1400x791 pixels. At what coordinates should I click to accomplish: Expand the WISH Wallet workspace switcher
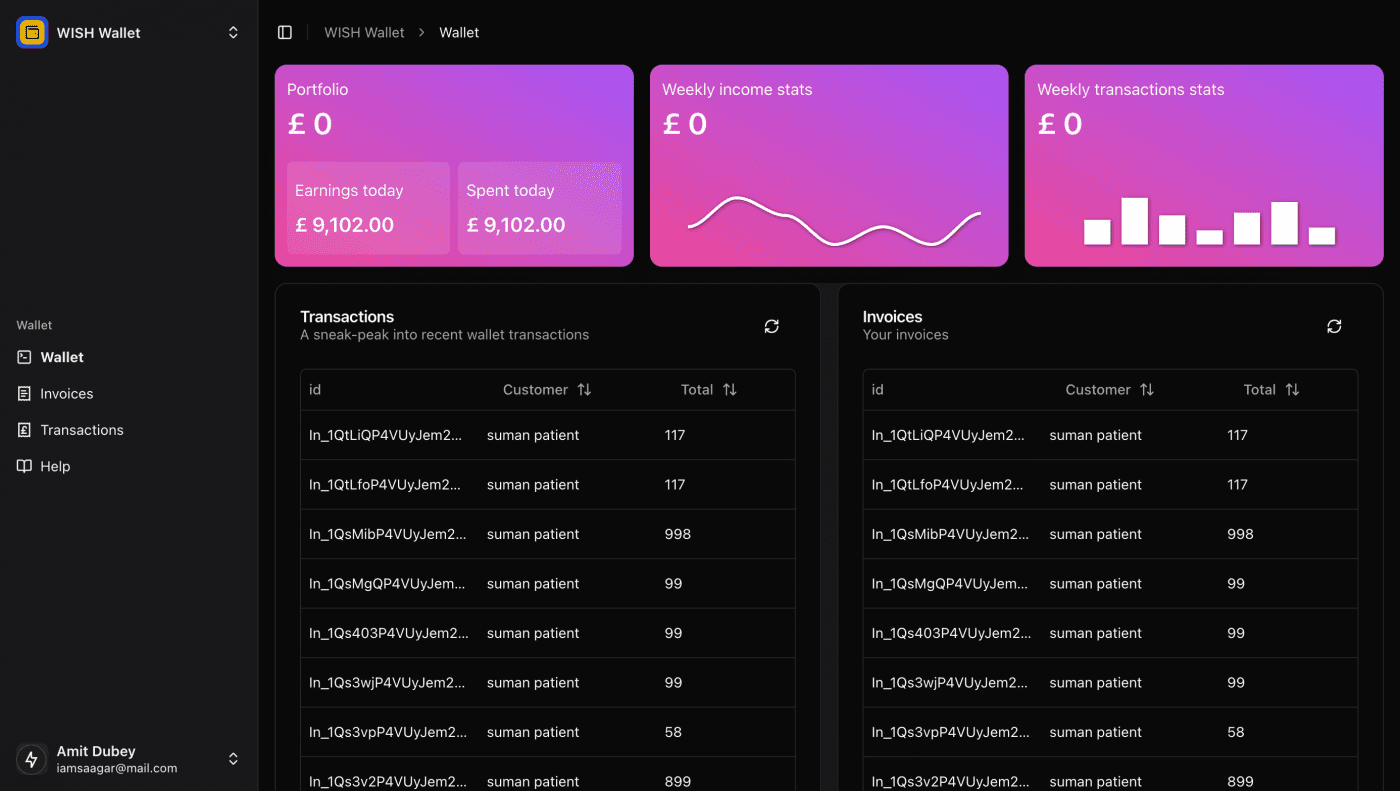click(x=233, y=33)
